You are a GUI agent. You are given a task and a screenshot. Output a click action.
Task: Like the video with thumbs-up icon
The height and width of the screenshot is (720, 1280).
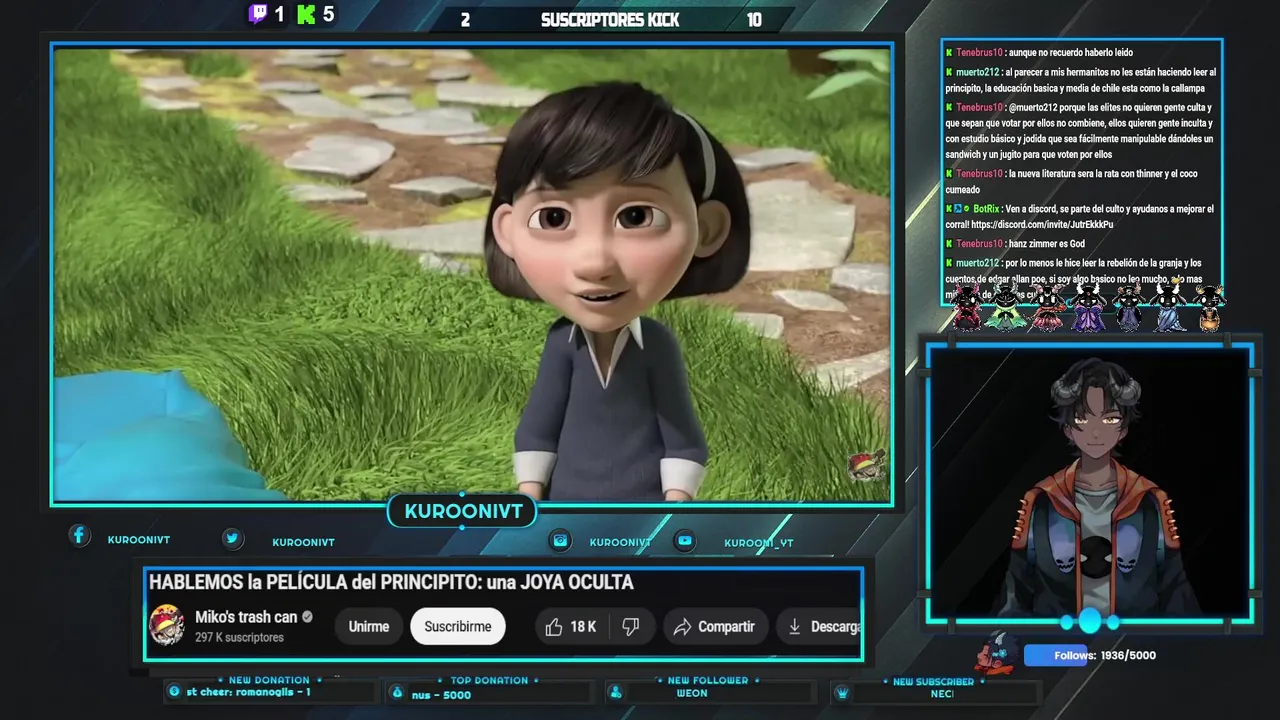(x=554, y=627)
